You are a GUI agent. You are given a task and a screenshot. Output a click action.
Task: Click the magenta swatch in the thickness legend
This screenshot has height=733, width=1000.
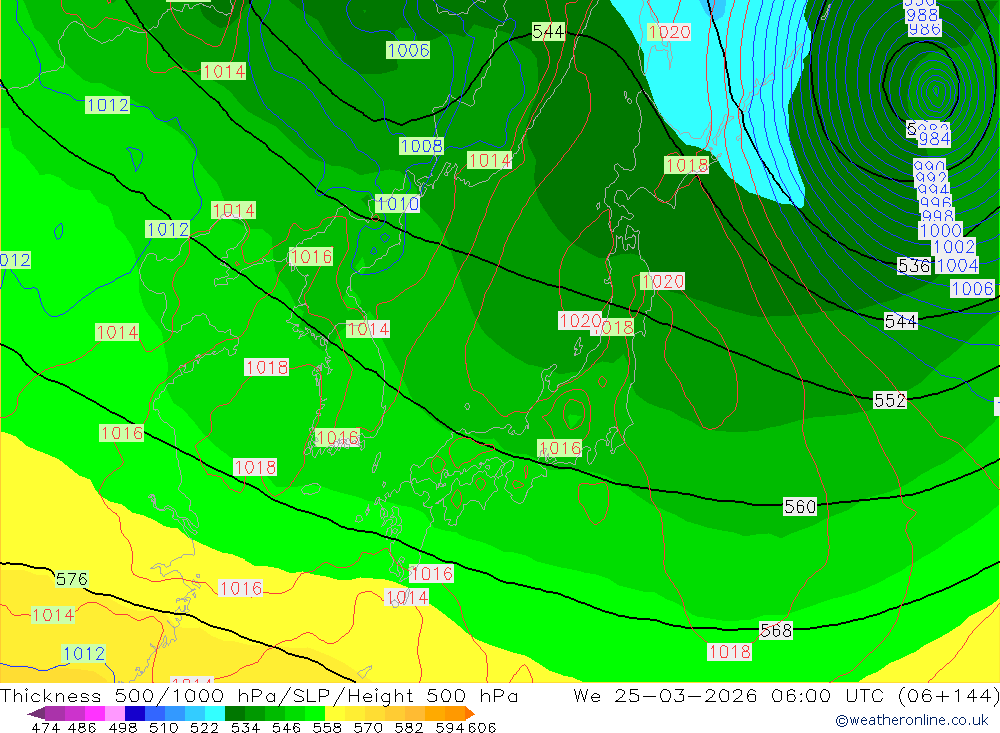(94, 713)
